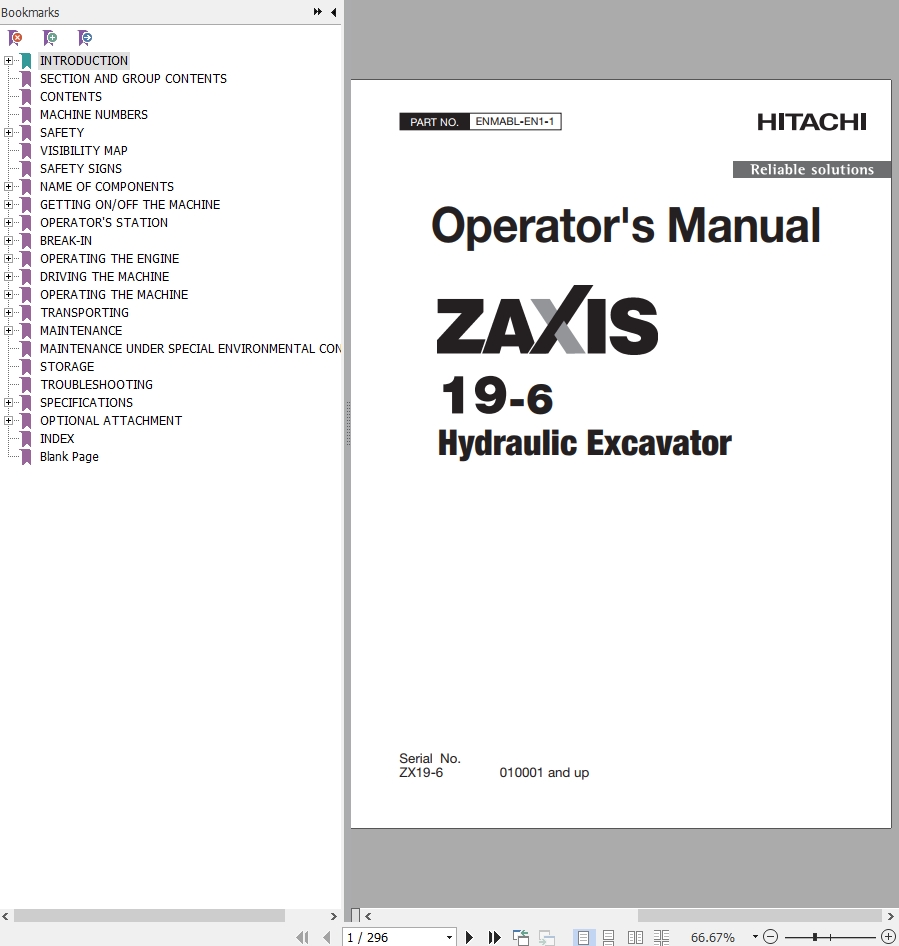Select the SAFETY bookmark label
899x946 pixels.
click(62, 133)
